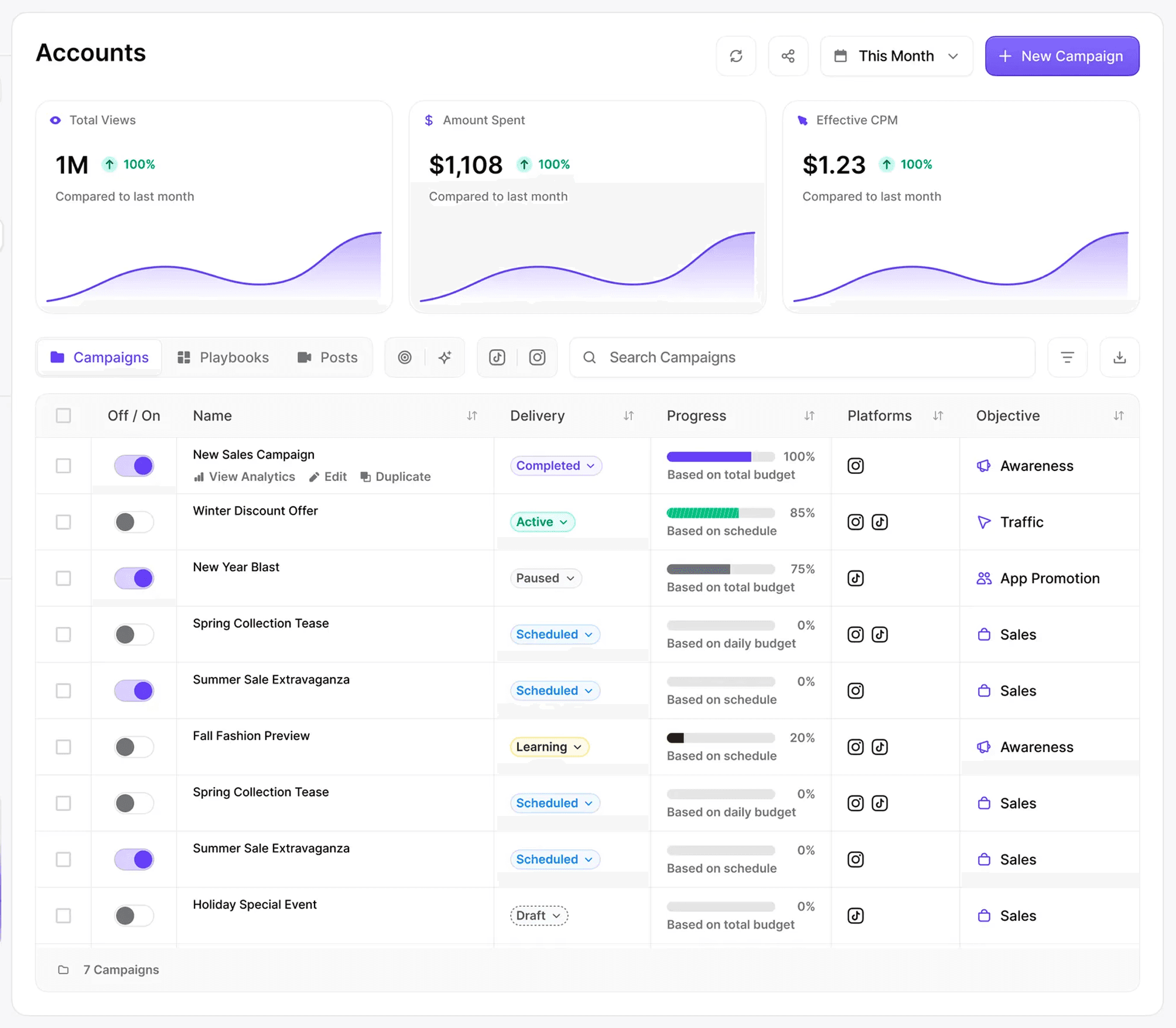Click the share icon button
The height and width of the screenshot is (1028, 1176).
coord(788,56)
